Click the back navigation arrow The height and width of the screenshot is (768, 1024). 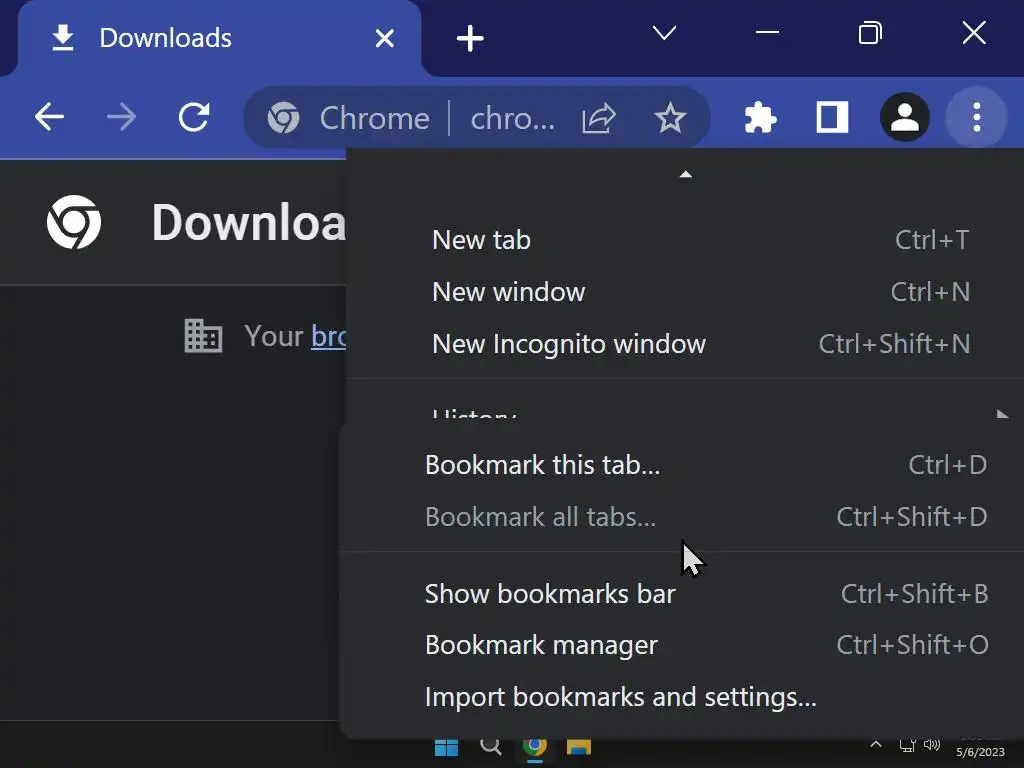[50, 118]
